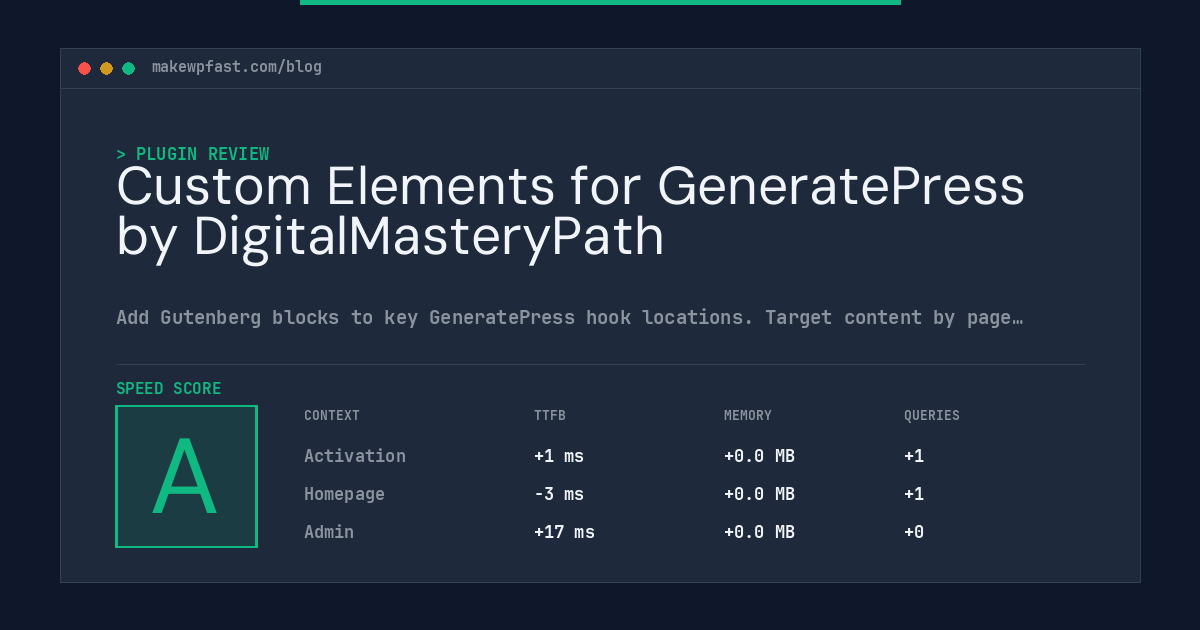Select the Activation row label

click(355, 456)
